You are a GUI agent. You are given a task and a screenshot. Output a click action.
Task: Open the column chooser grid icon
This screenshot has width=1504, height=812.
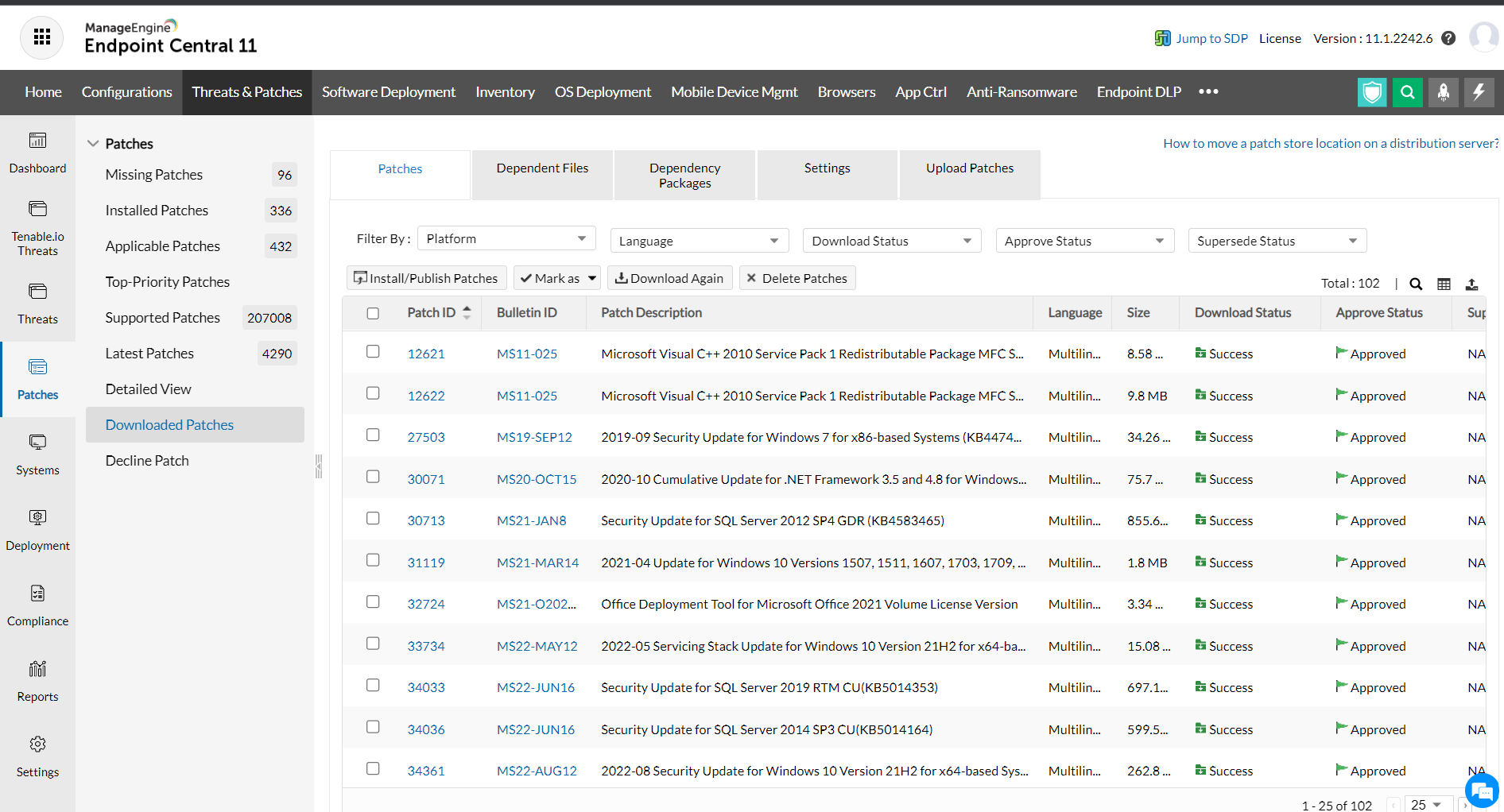[1444, 284]
